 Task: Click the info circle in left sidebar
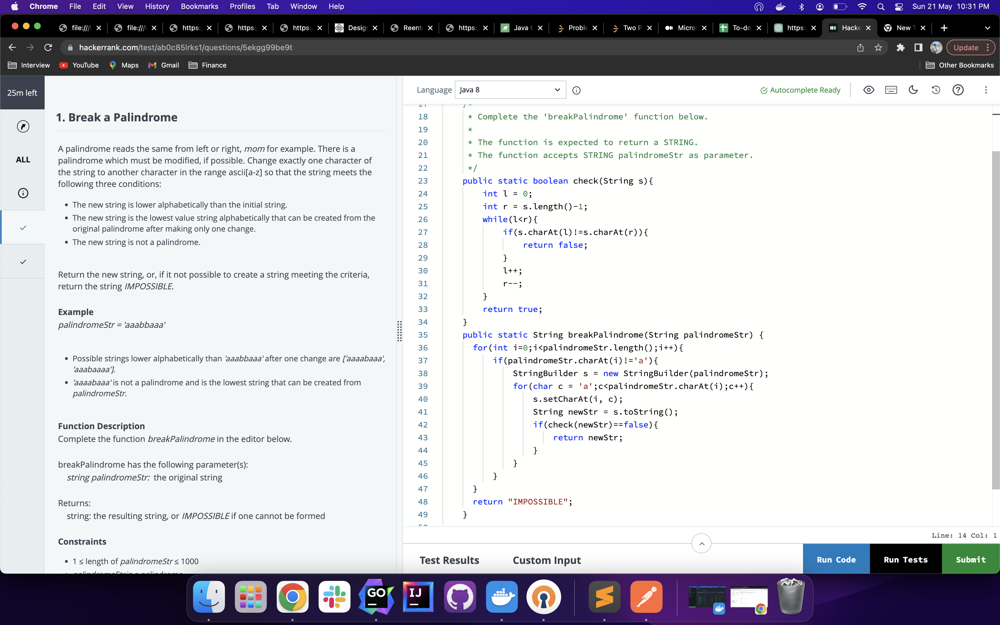tap(23, 193)
